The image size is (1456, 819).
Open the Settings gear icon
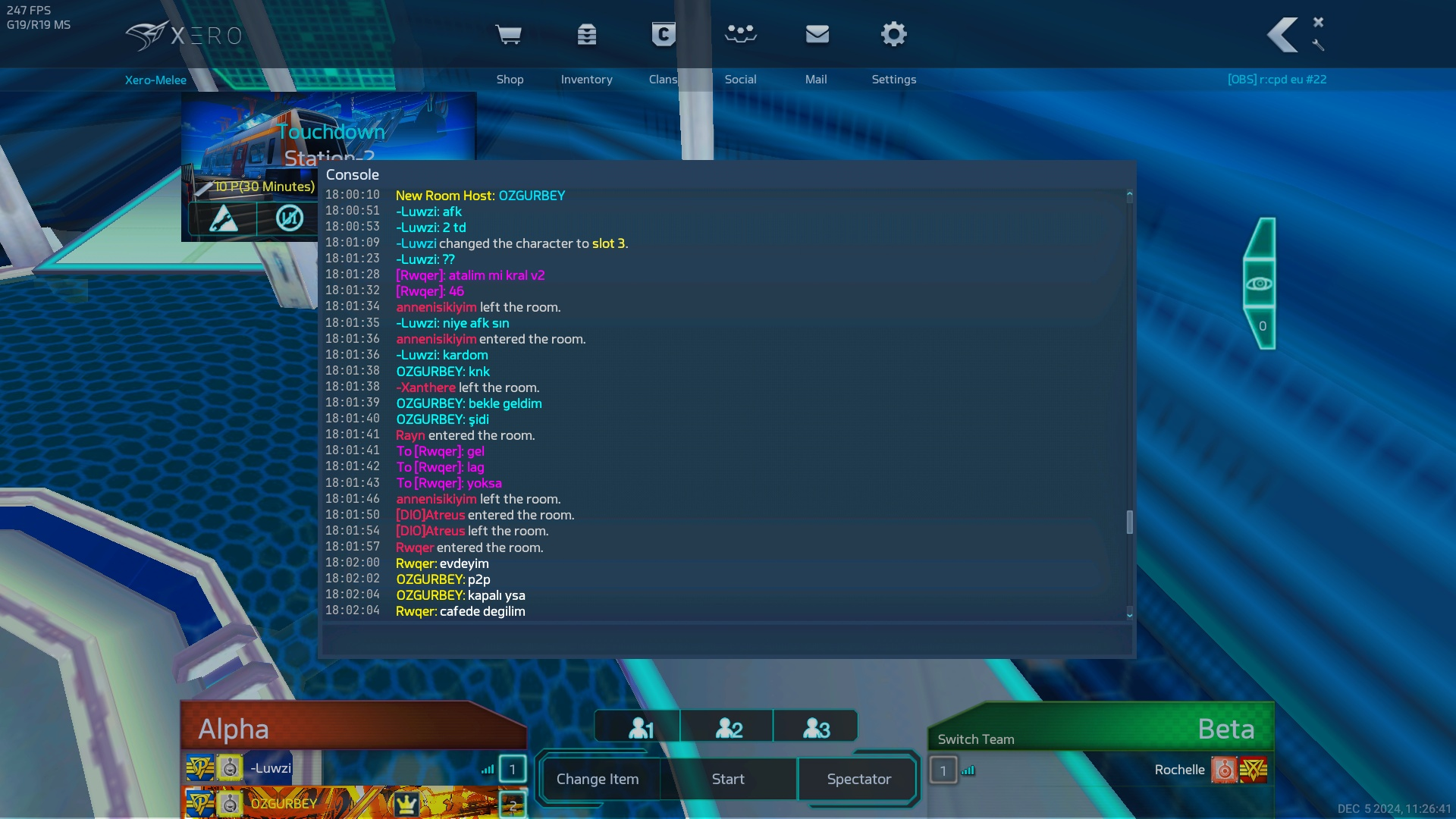[x=893, y=35]
